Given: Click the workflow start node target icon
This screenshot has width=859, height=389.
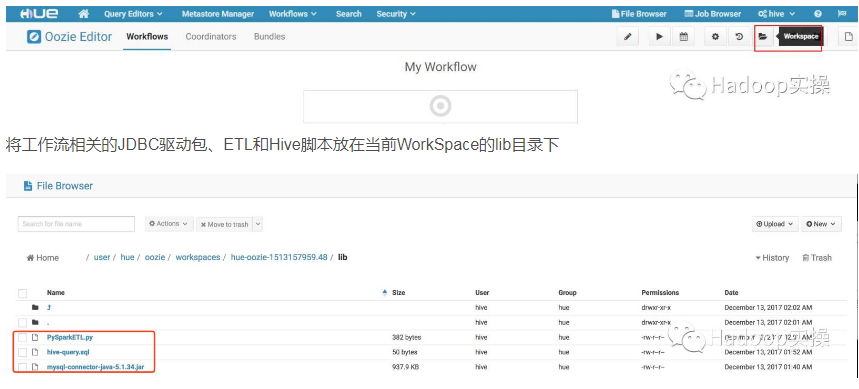Looking at the screenshot, I should pyautogui.click(x=440, y=106).
